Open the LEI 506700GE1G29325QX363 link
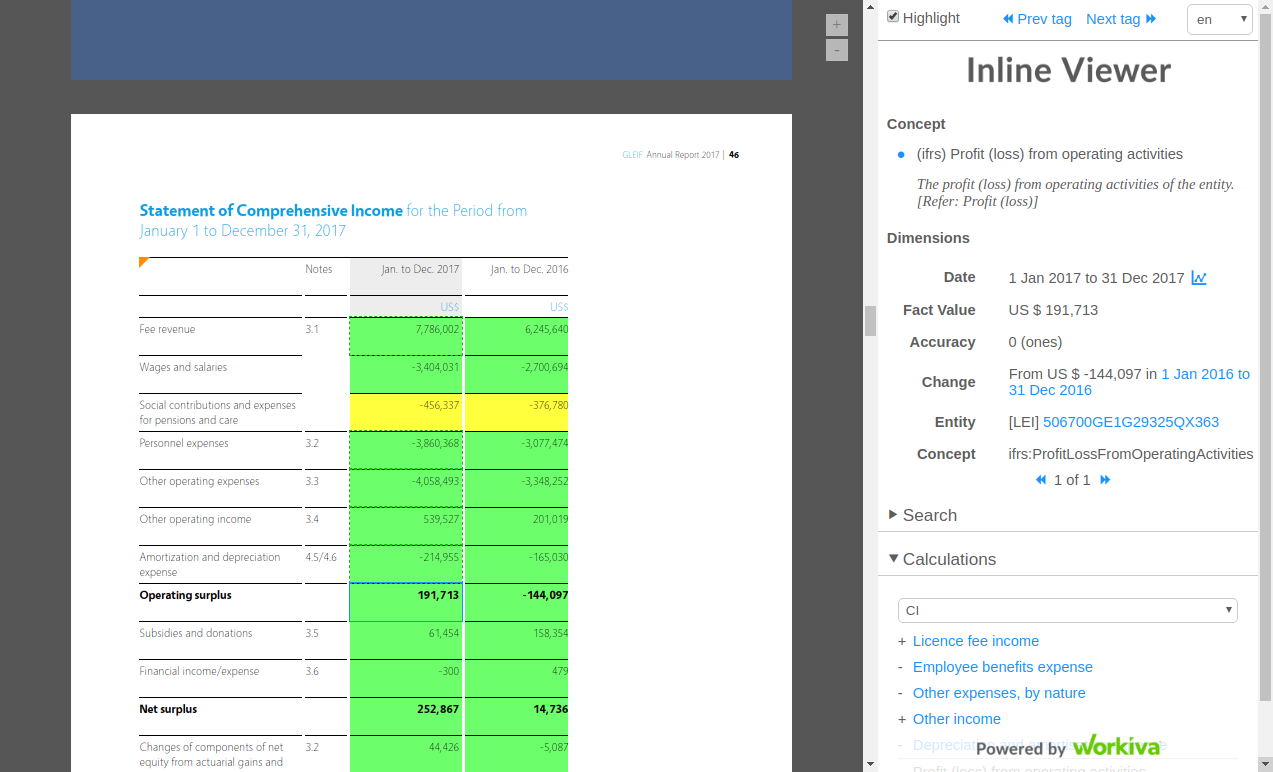Viewport: 1273px width, 772px height. coord(1131,422)
